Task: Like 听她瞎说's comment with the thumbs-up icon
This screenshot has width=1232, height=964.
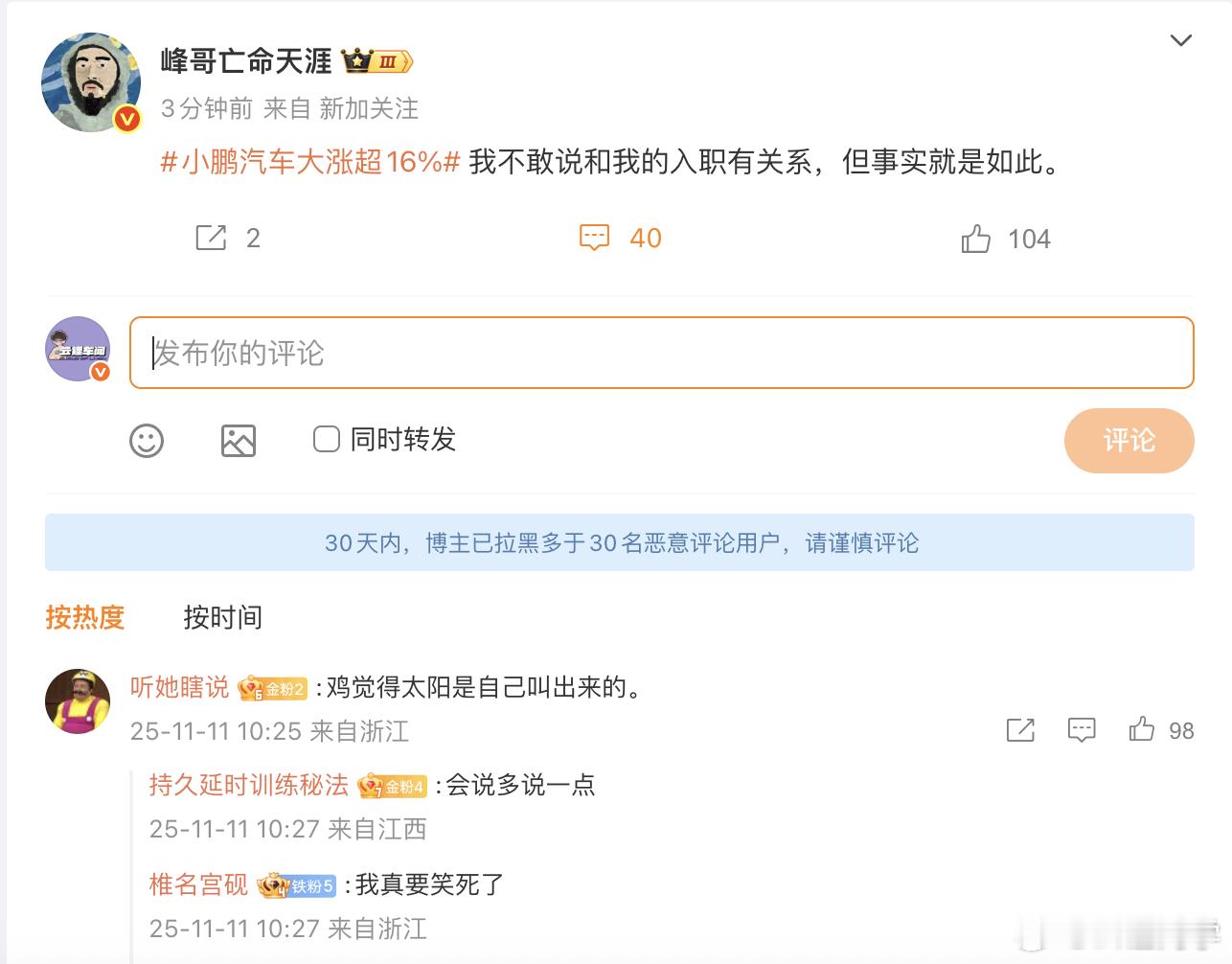Action: 1141,730
